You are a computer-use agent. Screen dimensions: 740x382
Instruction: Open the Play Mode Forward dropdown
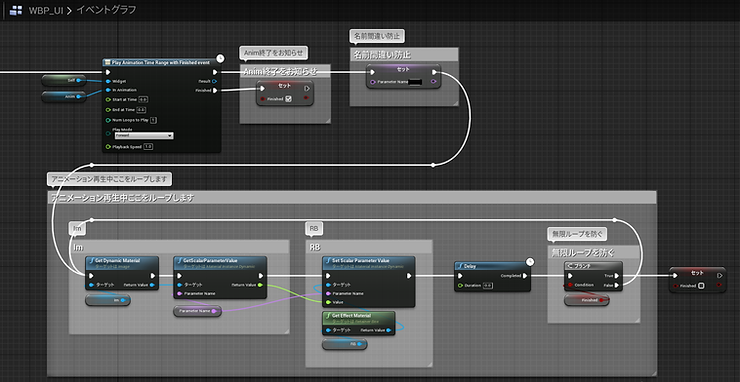[x=144, y=136]
